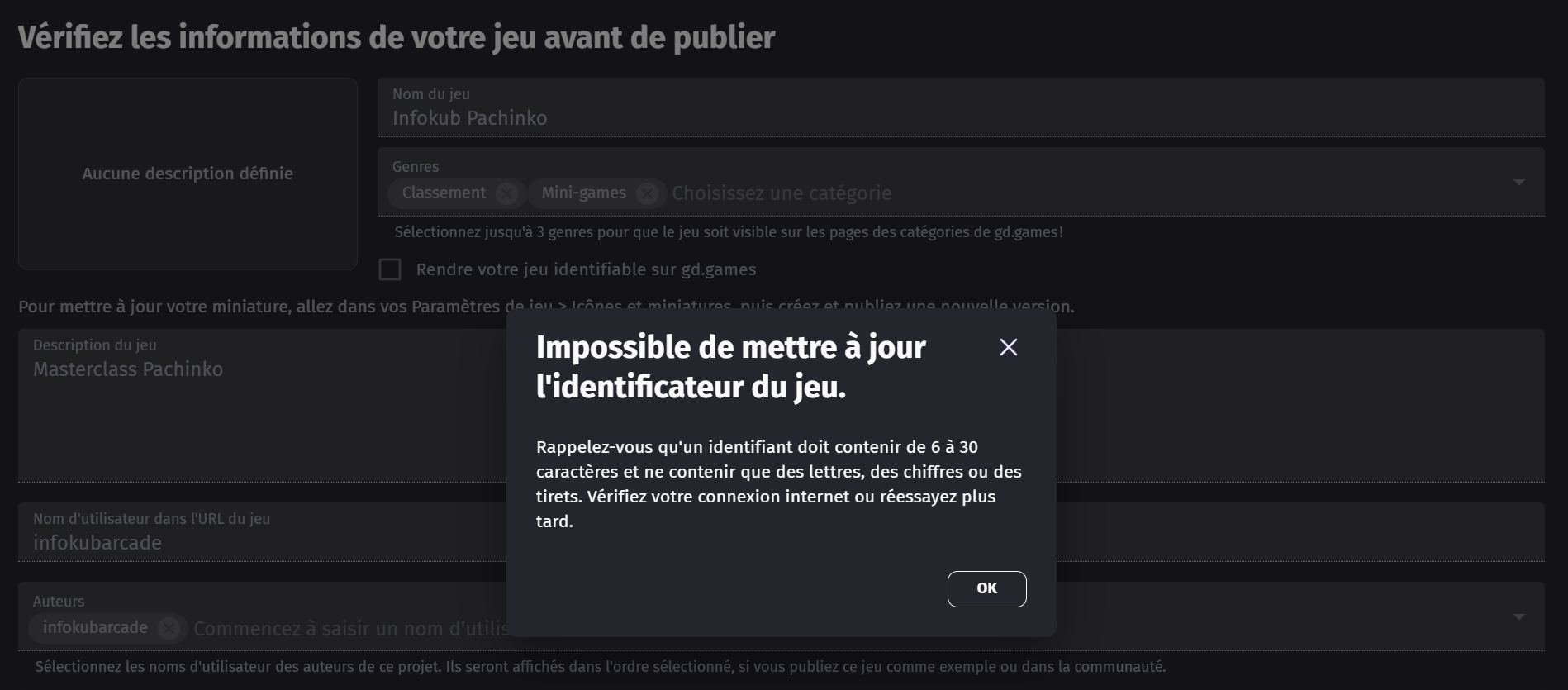Close the error dialog with the X icon
Screen dimensions: 1568x690
click(x=1008, y=347)
